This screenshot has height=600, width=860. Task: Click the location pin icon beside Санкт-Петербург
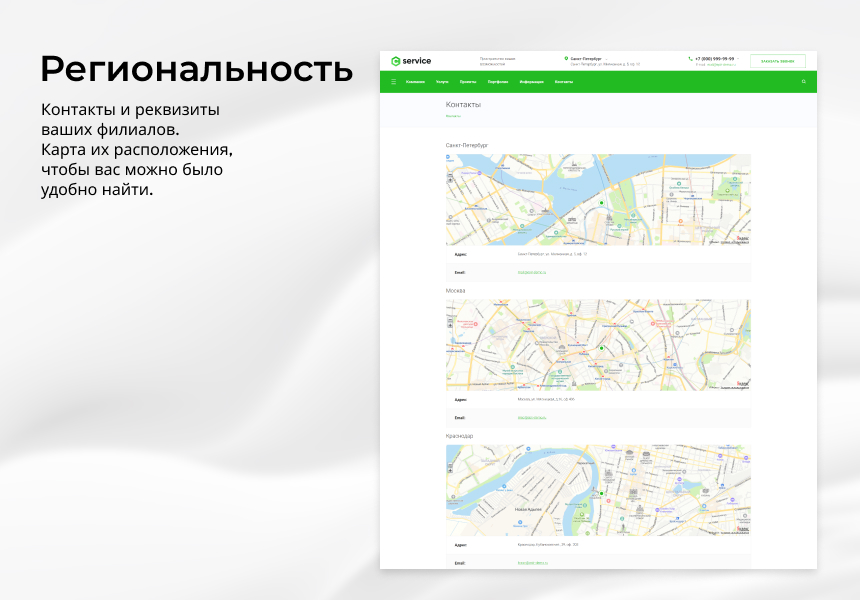567,57
